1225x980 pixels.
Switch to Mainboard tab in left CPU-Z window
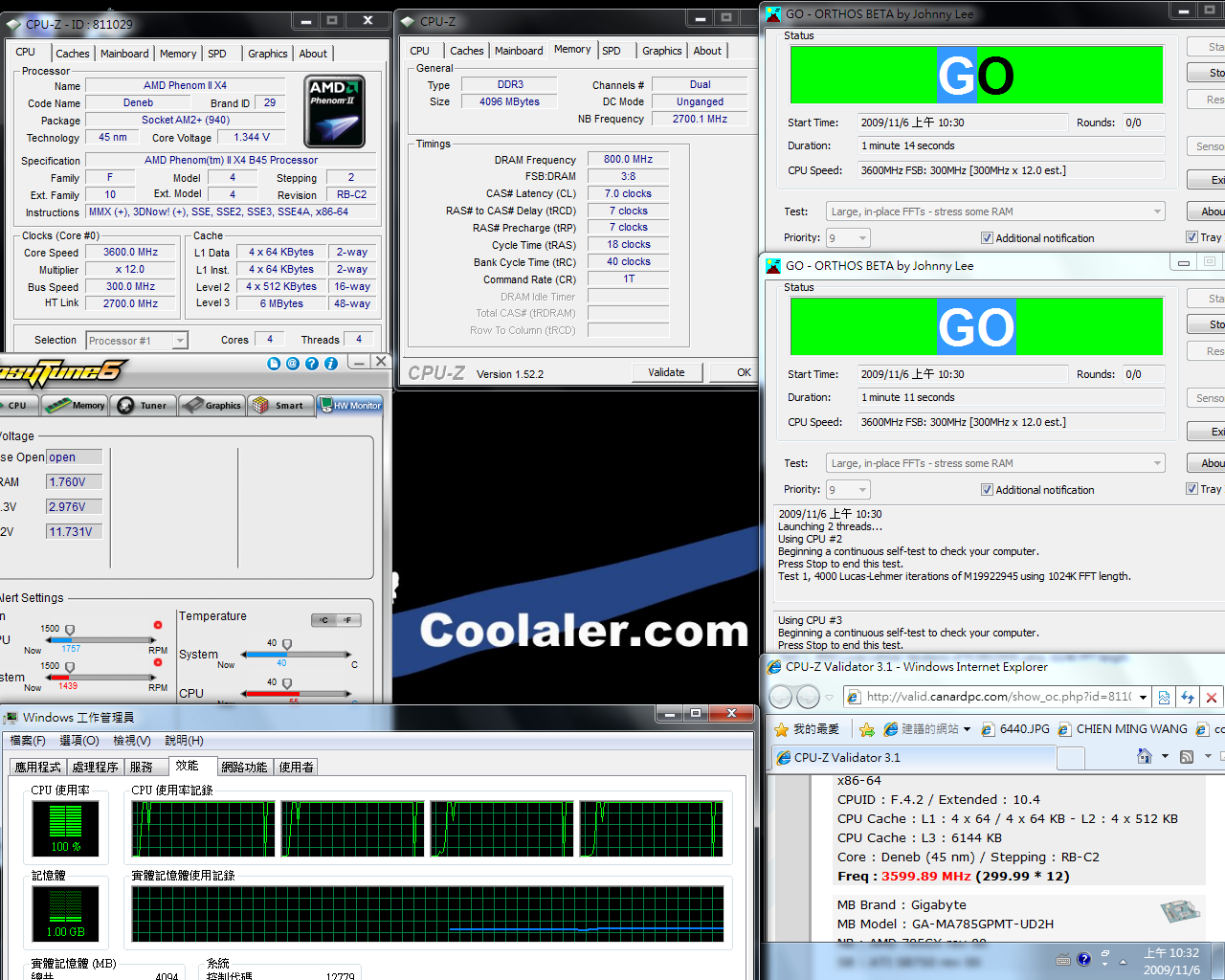124,54
